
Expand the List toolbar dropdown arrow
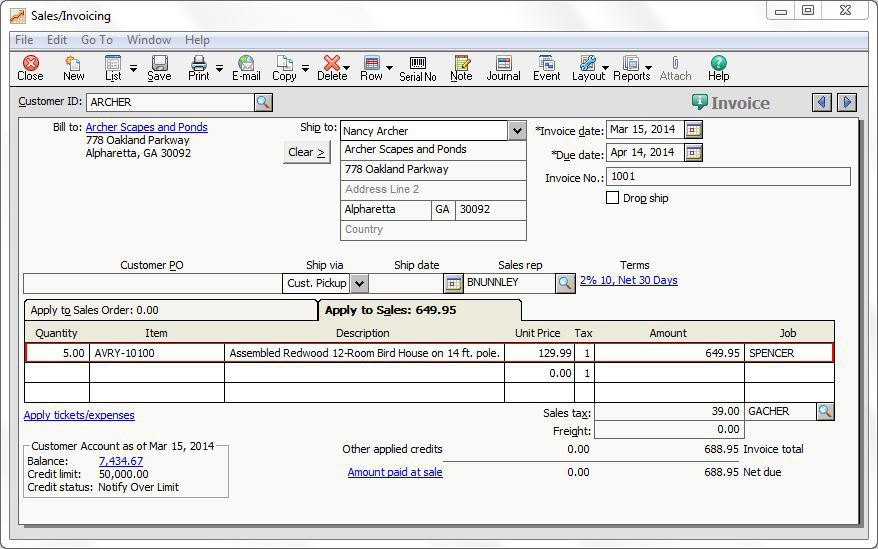coord(133,69)
